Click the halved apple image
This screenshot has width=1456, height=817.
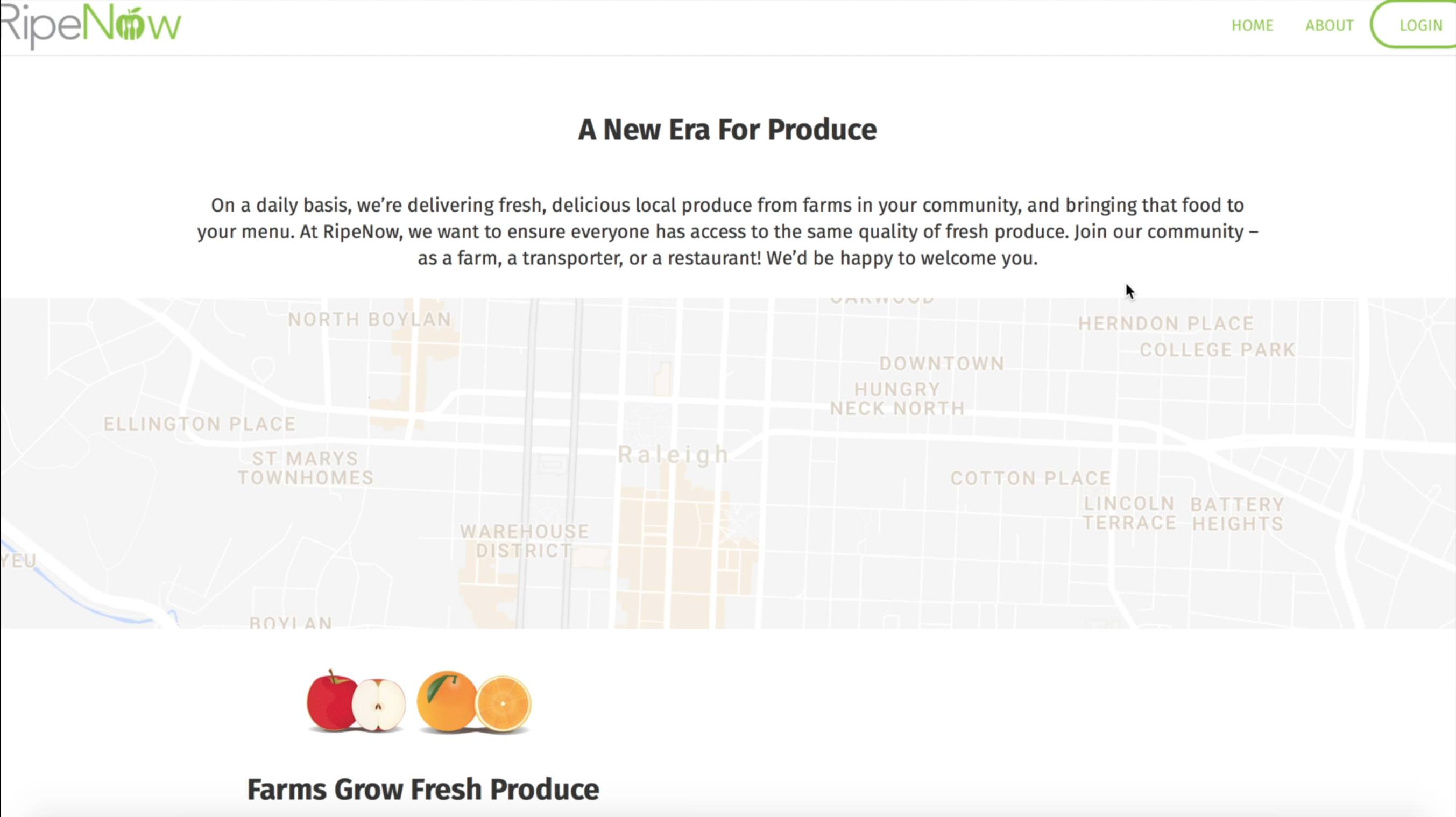pos(379,705)
